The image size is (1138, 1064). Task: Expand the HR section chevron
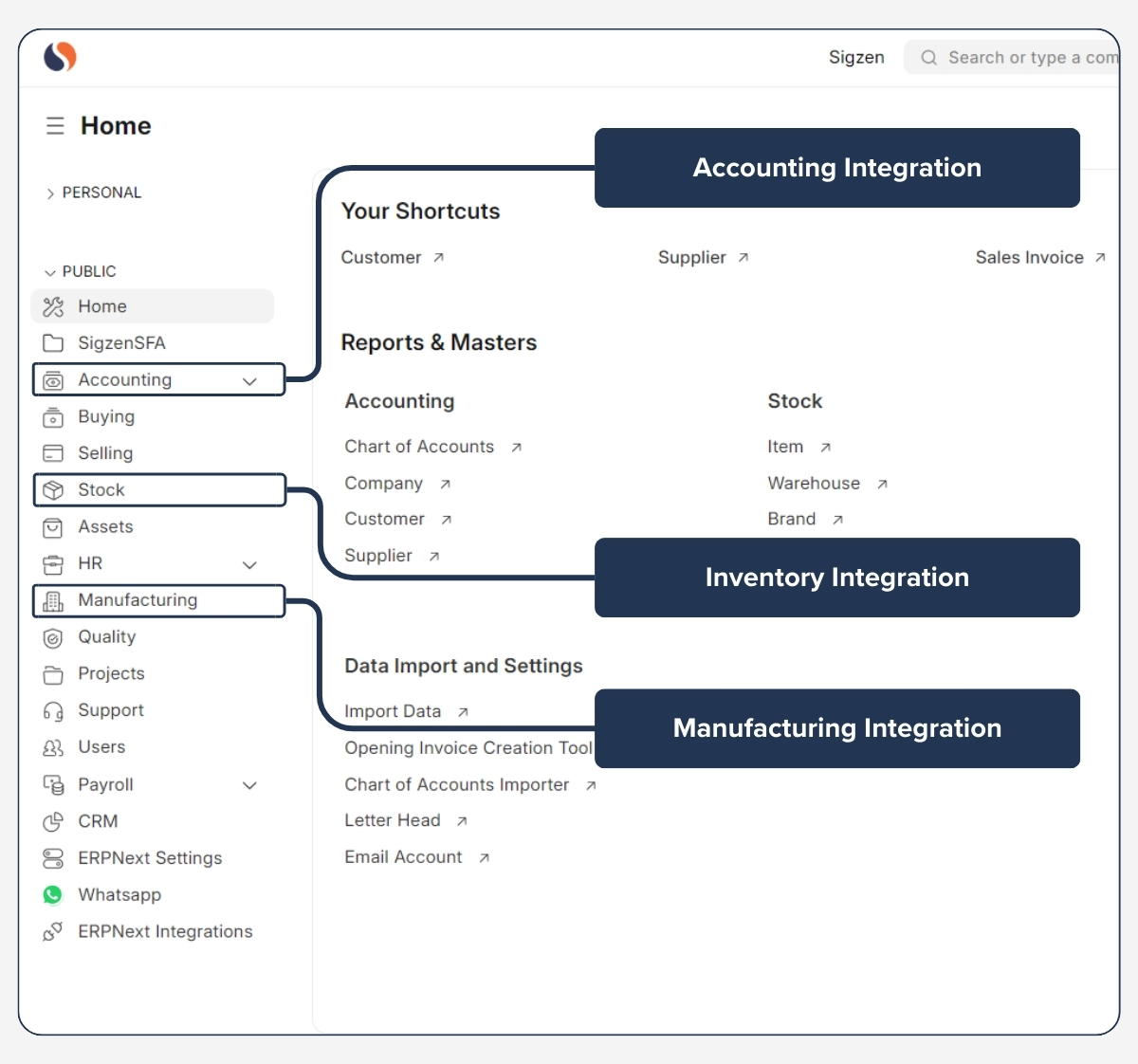tap(249, 563)
